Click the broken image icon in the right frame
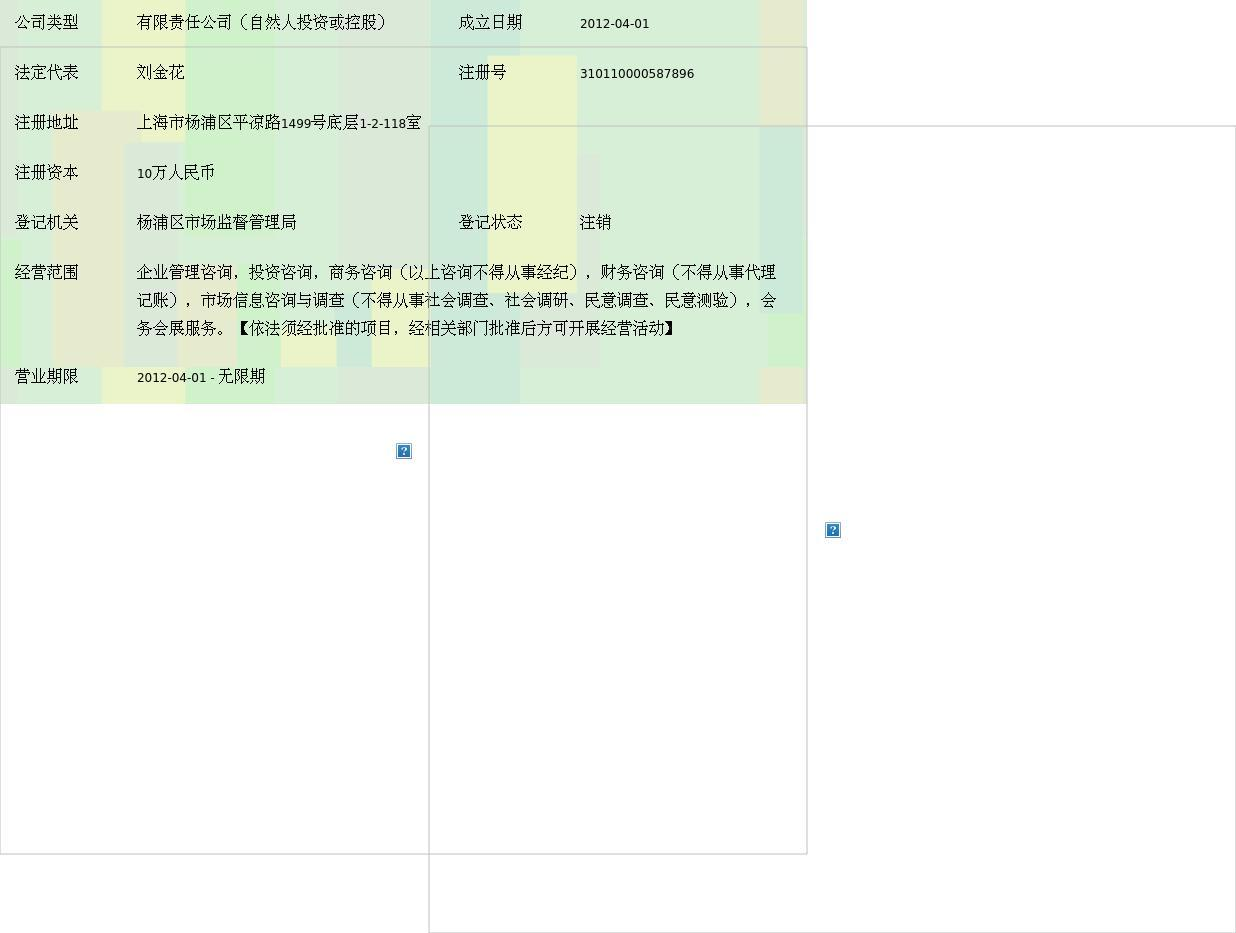This screenshot has width=1236, height=933. [833, 530]
